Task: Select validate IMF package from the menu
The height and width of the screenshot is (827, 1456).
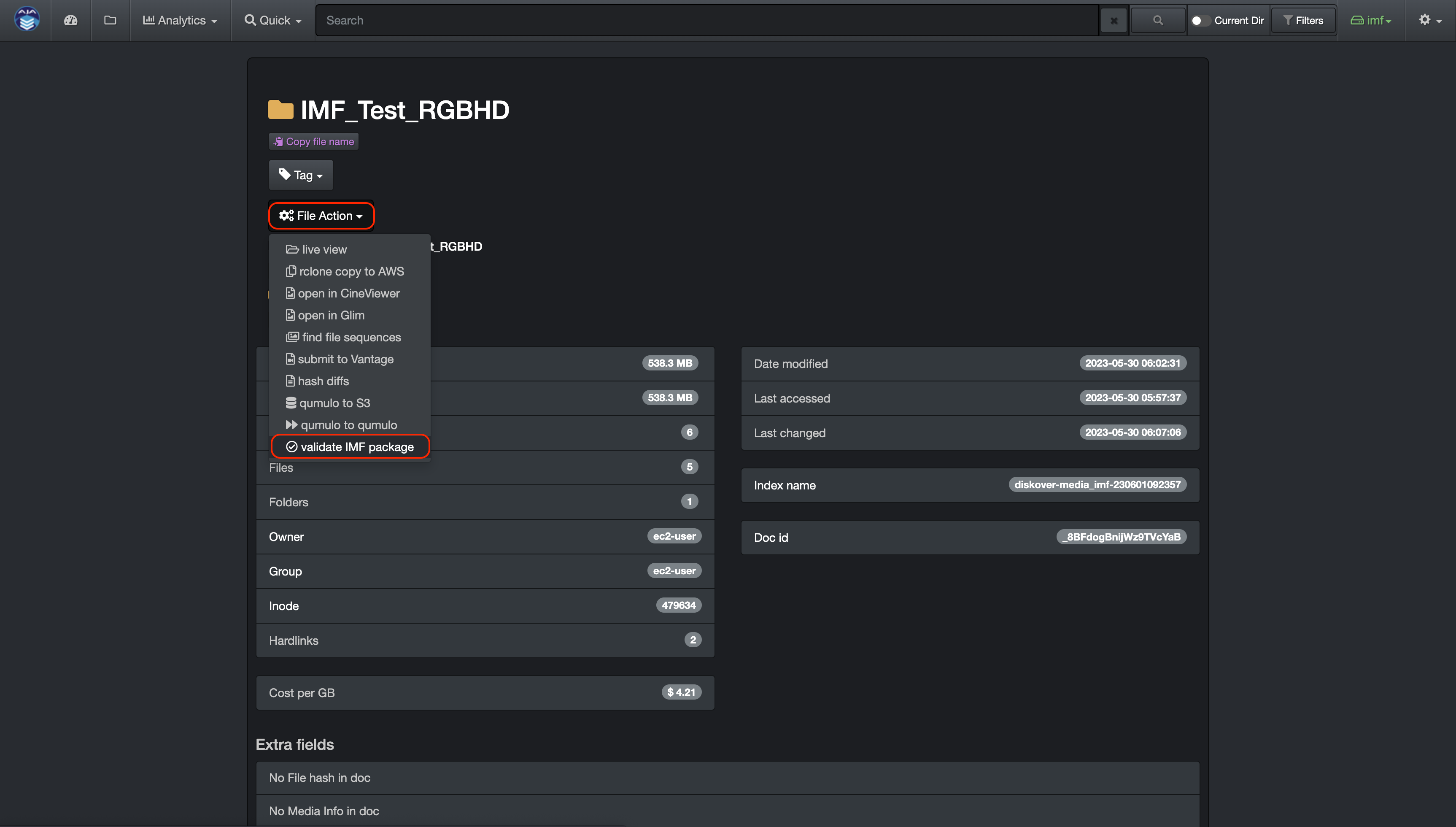Action: [350, 446]
